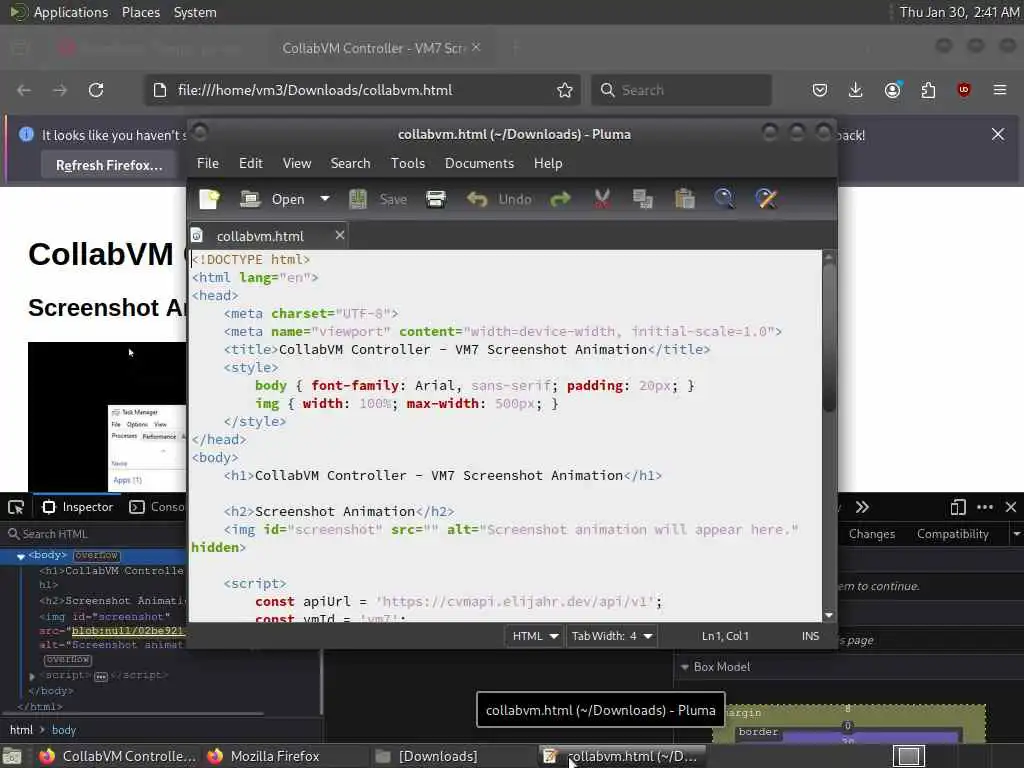Click Pluma's vertical scrollbar thumb
Viewport: 1024px width, 768px height.
(829, 336)
